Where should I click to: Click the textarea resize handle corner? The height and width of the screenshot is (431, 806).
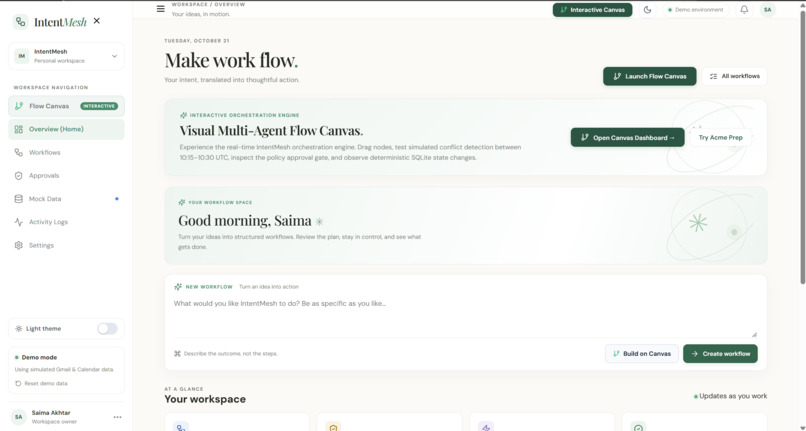click(x=754, y=334)
